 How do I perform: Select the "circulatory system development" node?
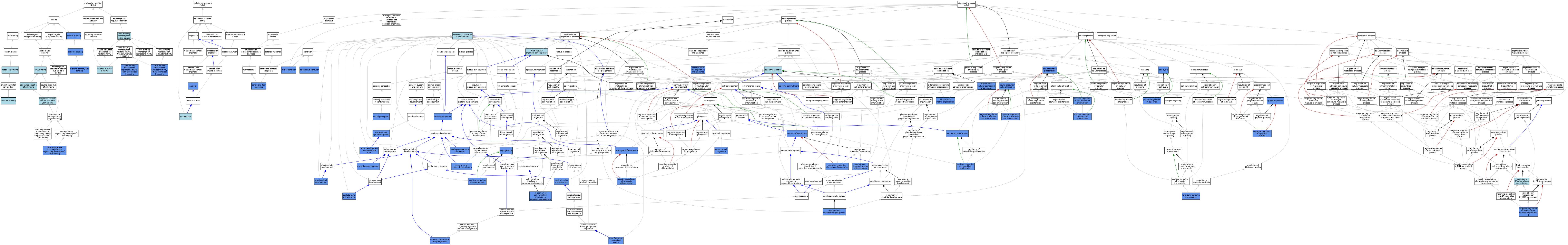tap(477, 86)
